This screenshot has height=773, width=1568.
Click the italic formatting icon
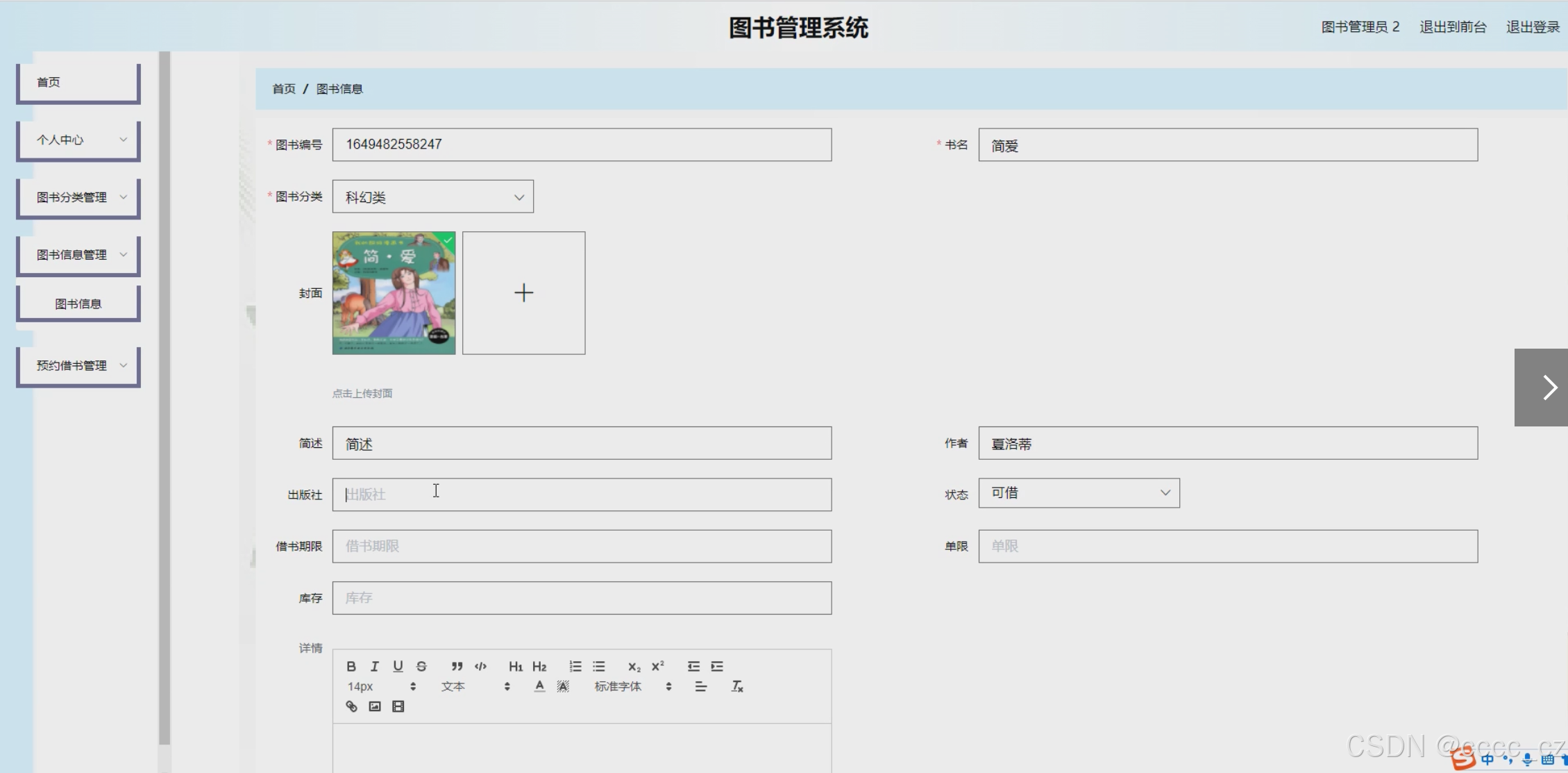click(375, 666)
